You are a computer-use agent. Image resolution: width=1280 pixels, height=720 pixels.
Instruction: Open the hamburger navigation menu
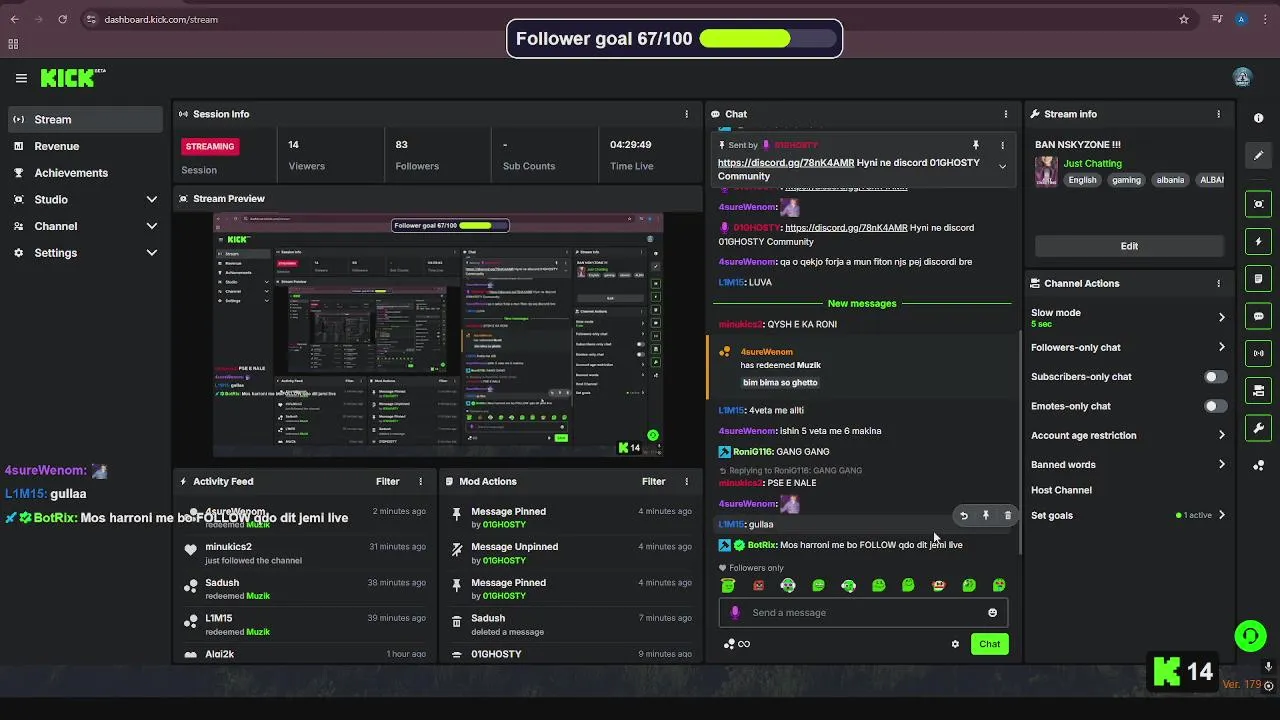21,78
